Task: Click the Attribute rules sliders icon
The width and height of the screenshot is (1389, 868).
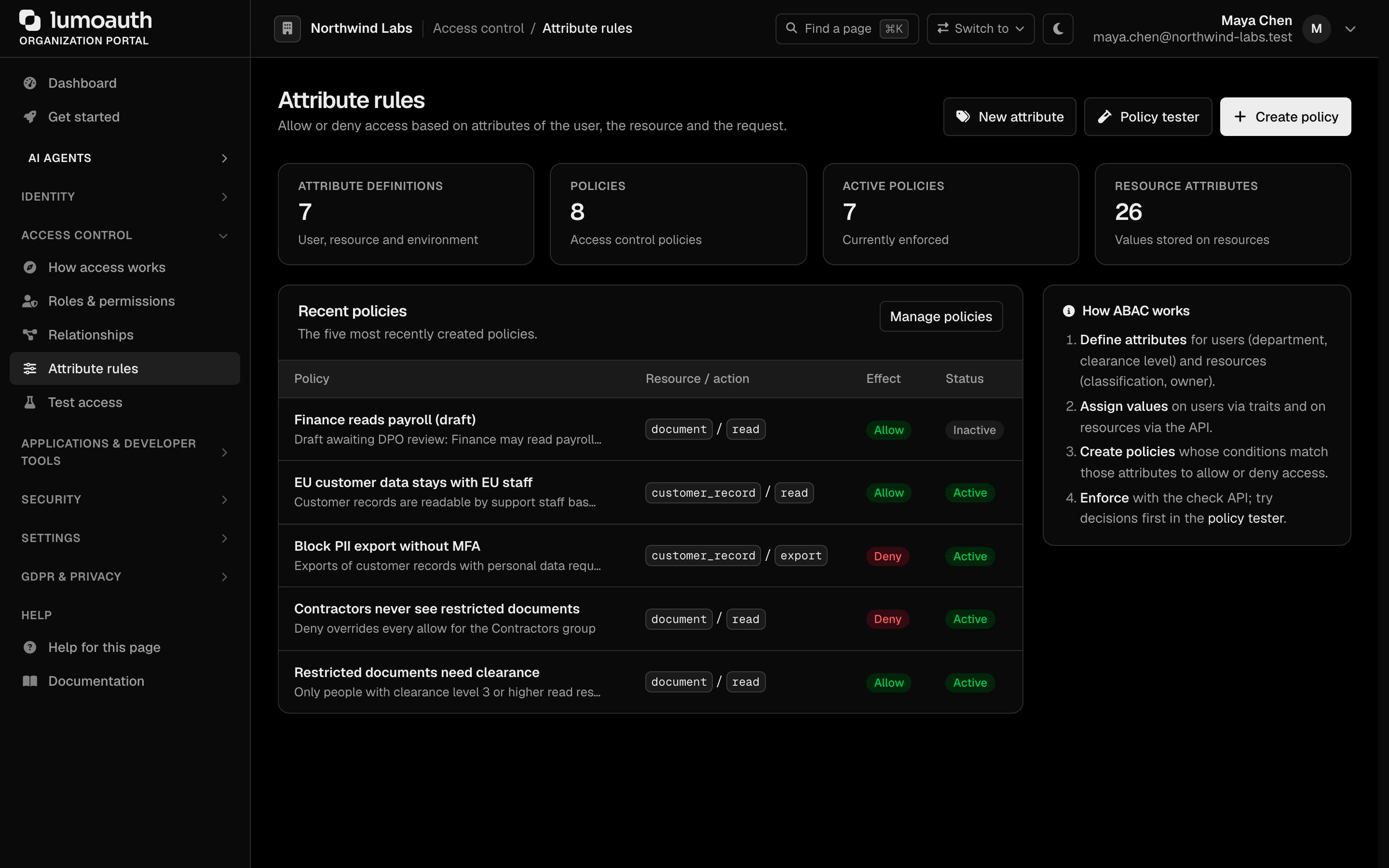Action: (30, 368)
